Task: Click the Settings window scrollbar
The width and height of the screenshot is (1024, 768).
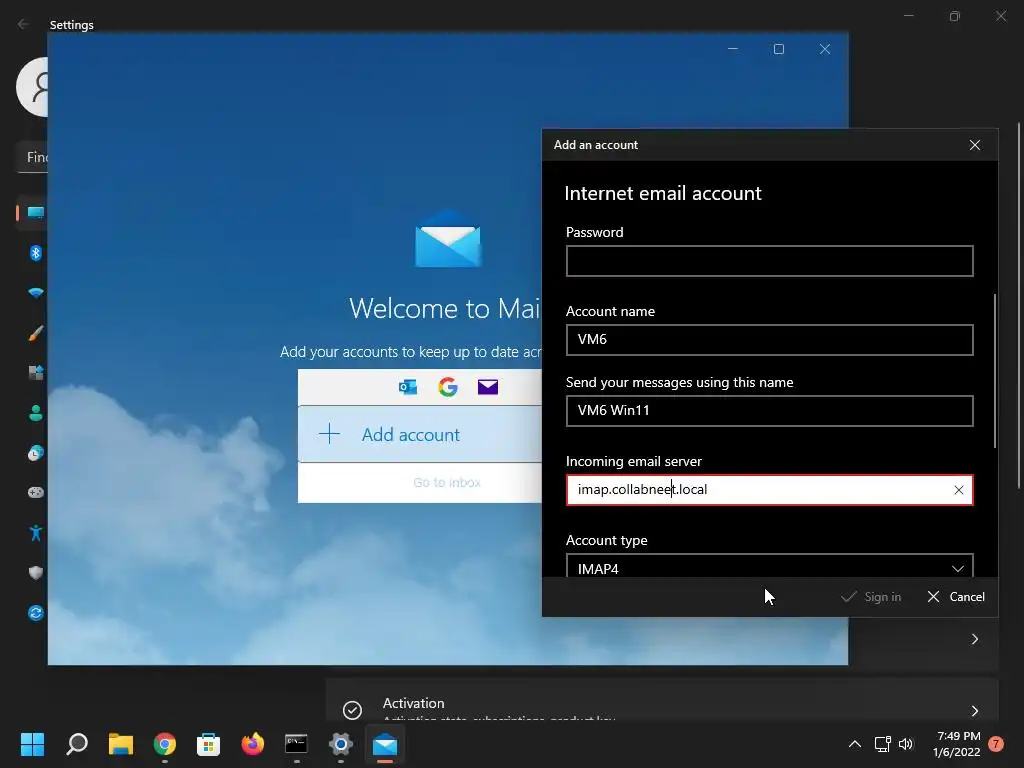Action: coord(1019,306)
